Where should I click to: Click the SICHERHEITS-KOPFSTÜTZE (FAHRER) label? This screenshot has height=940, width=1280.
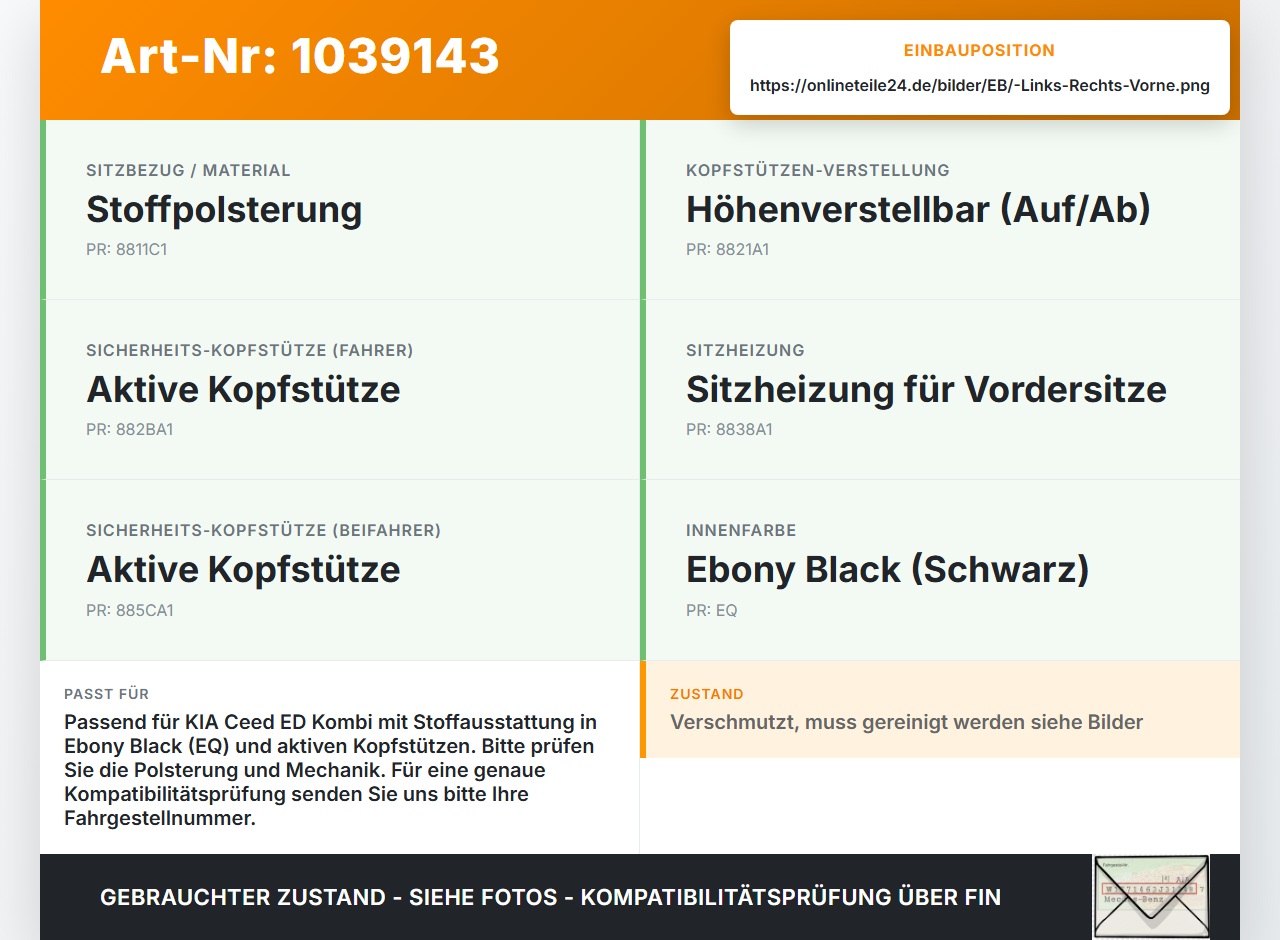click(250, 350)
